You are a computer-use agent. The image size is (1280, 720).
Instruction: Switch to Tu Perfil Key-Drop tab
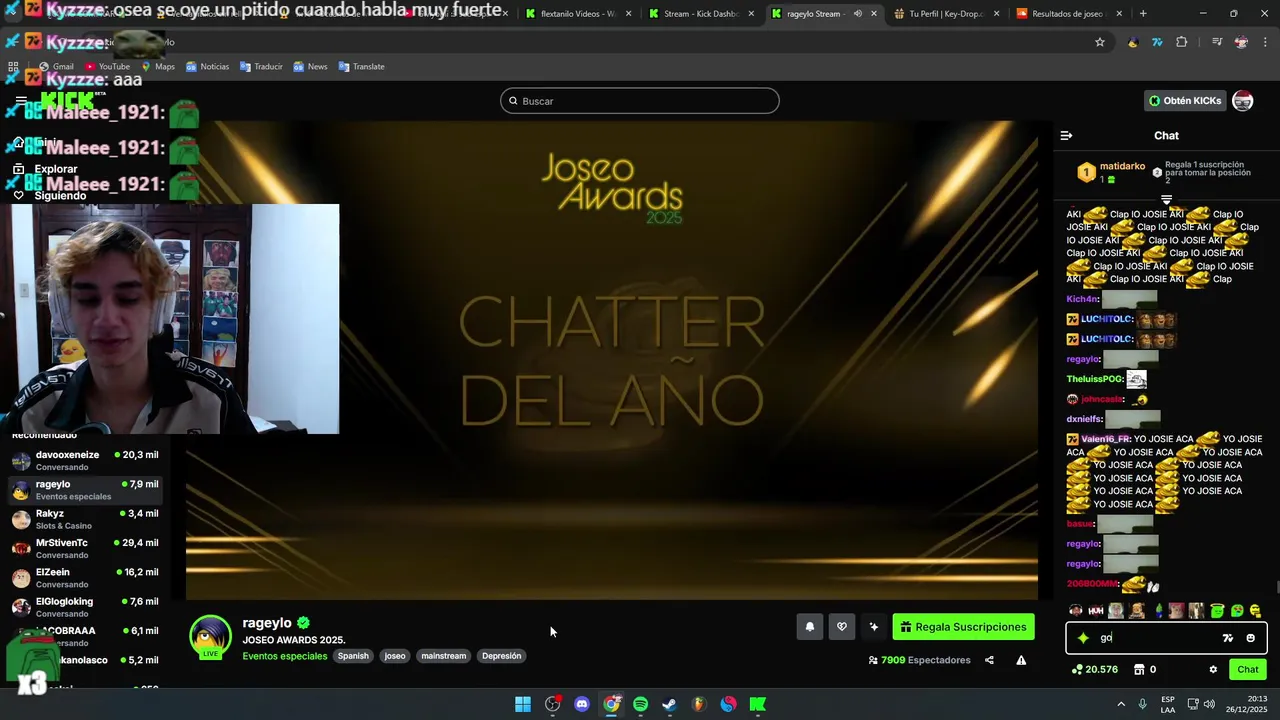click(x=945, y=14)
